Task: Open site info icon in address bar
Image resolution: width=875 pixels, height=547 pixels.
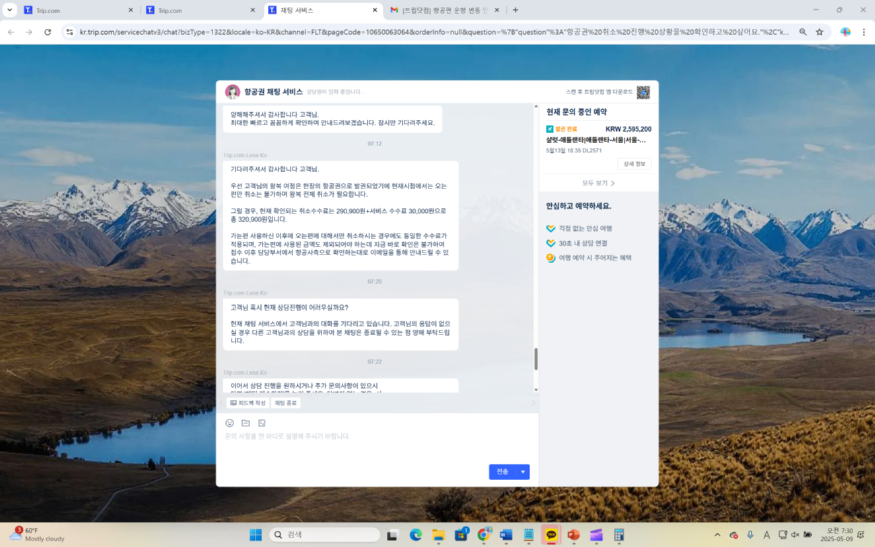Action: (69, 32)
